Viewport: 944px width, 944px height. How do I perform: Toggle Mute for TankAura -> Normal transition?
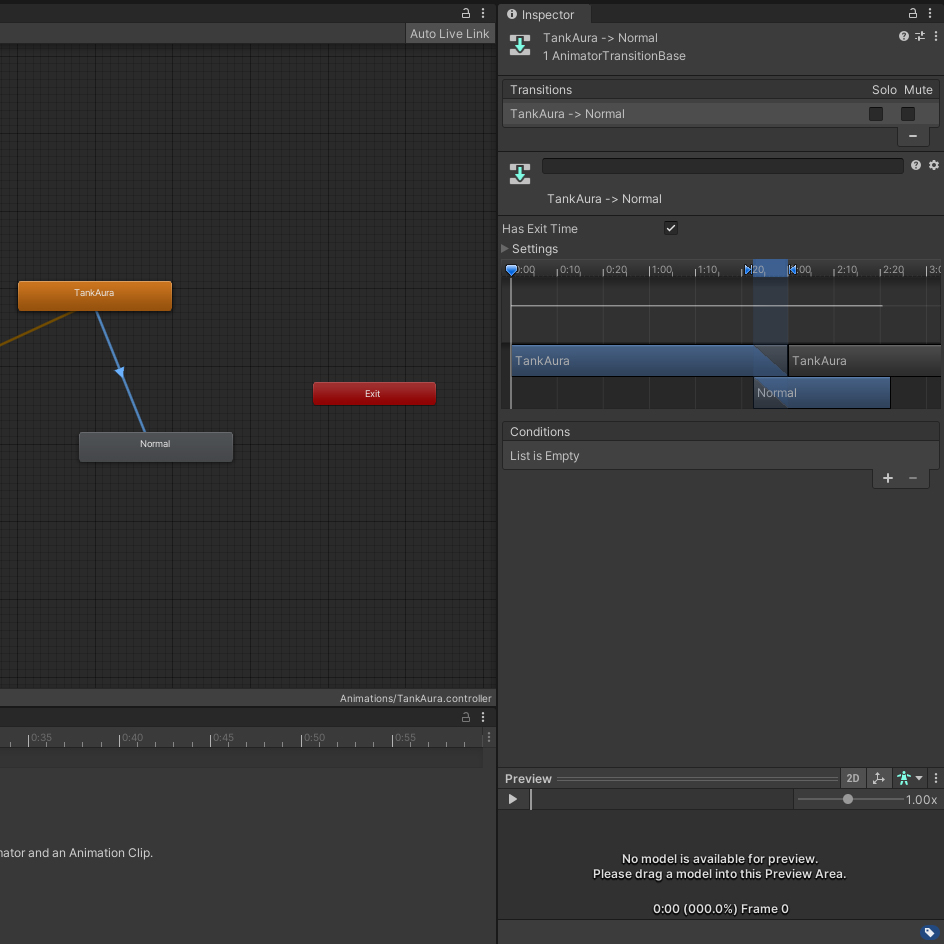[908, 114]
